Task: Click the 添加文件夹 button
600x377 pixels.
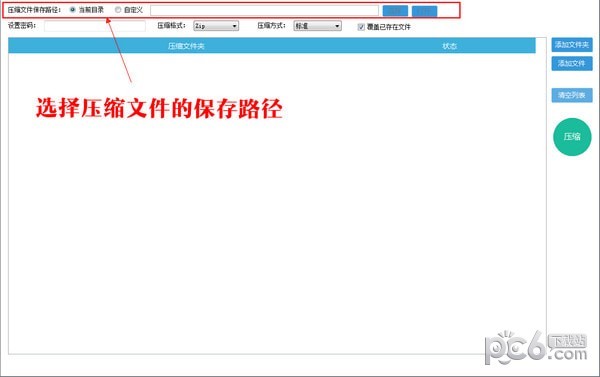Action: [x=572, y=45]
